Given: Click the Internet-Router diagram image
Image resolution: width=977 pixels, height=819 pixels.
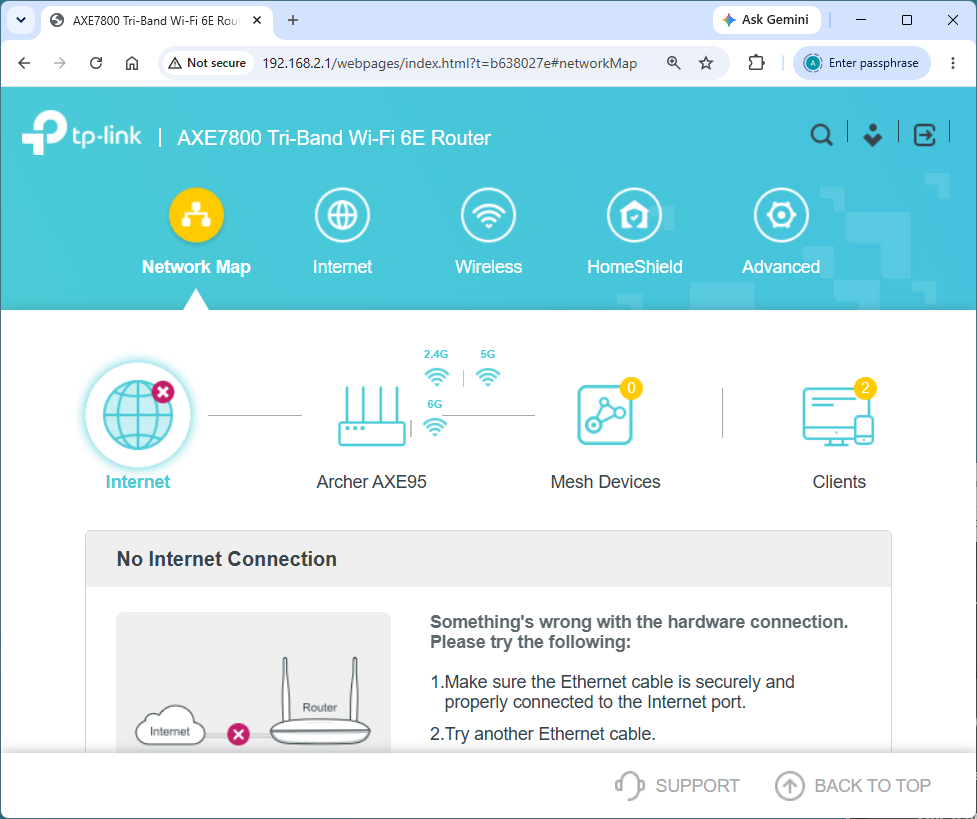Looking at the screenshot, I should pyautogui.click(x=253, y=682).
